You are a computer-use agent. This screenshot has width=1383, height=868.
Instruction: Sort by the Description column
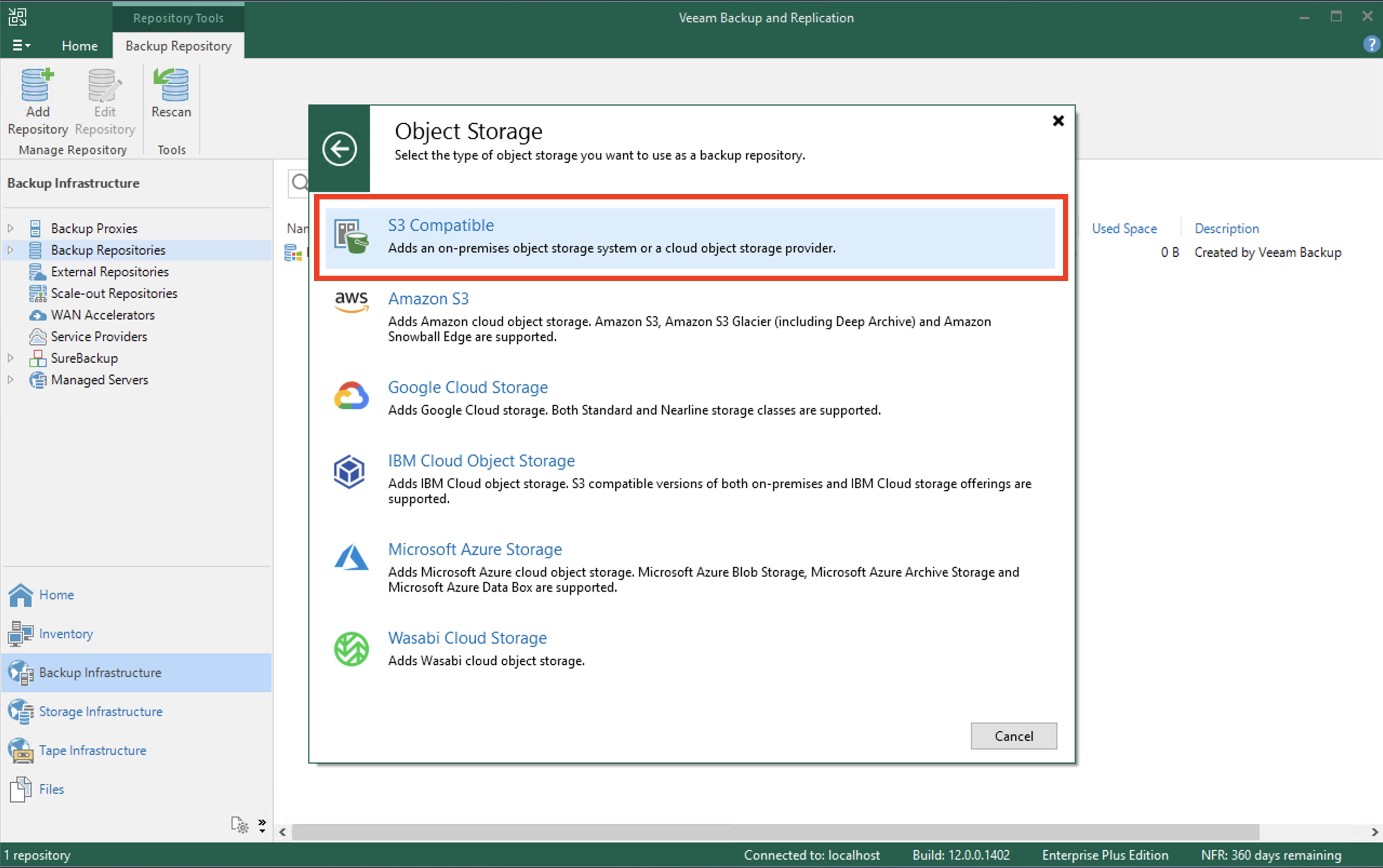point(1226,229)
